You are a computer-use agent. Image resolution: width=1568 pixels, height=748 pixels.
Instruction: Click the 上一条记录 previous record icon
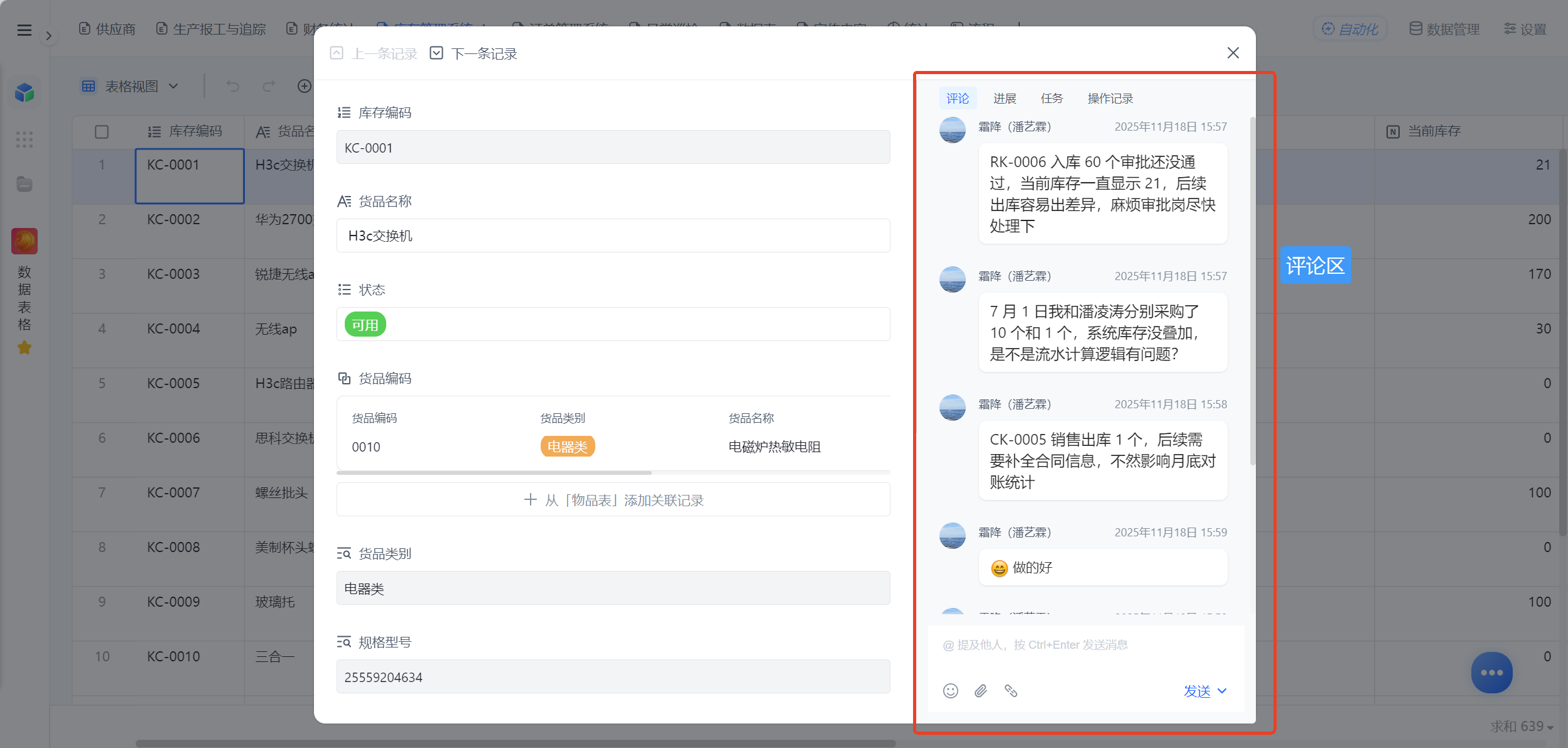337,53
